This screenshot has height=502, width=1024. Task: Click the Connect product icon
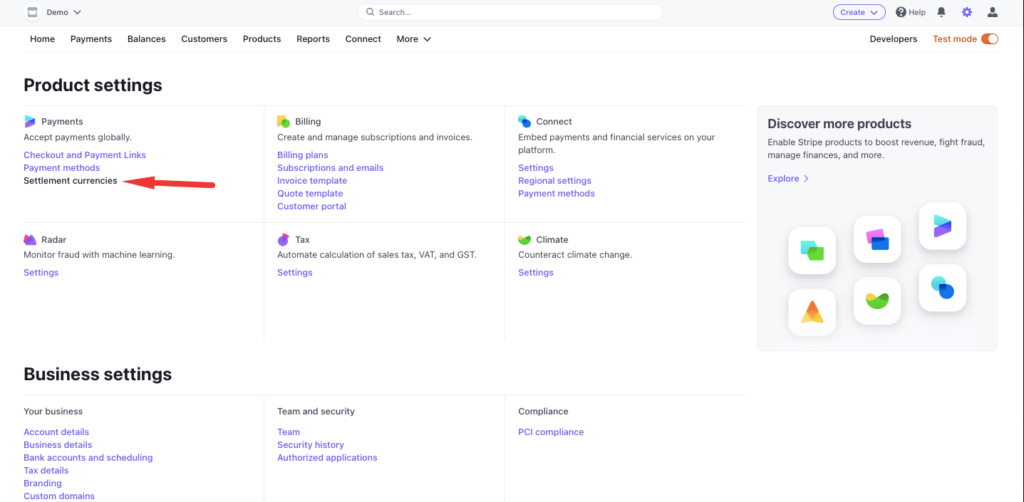(x=524, y=121)
